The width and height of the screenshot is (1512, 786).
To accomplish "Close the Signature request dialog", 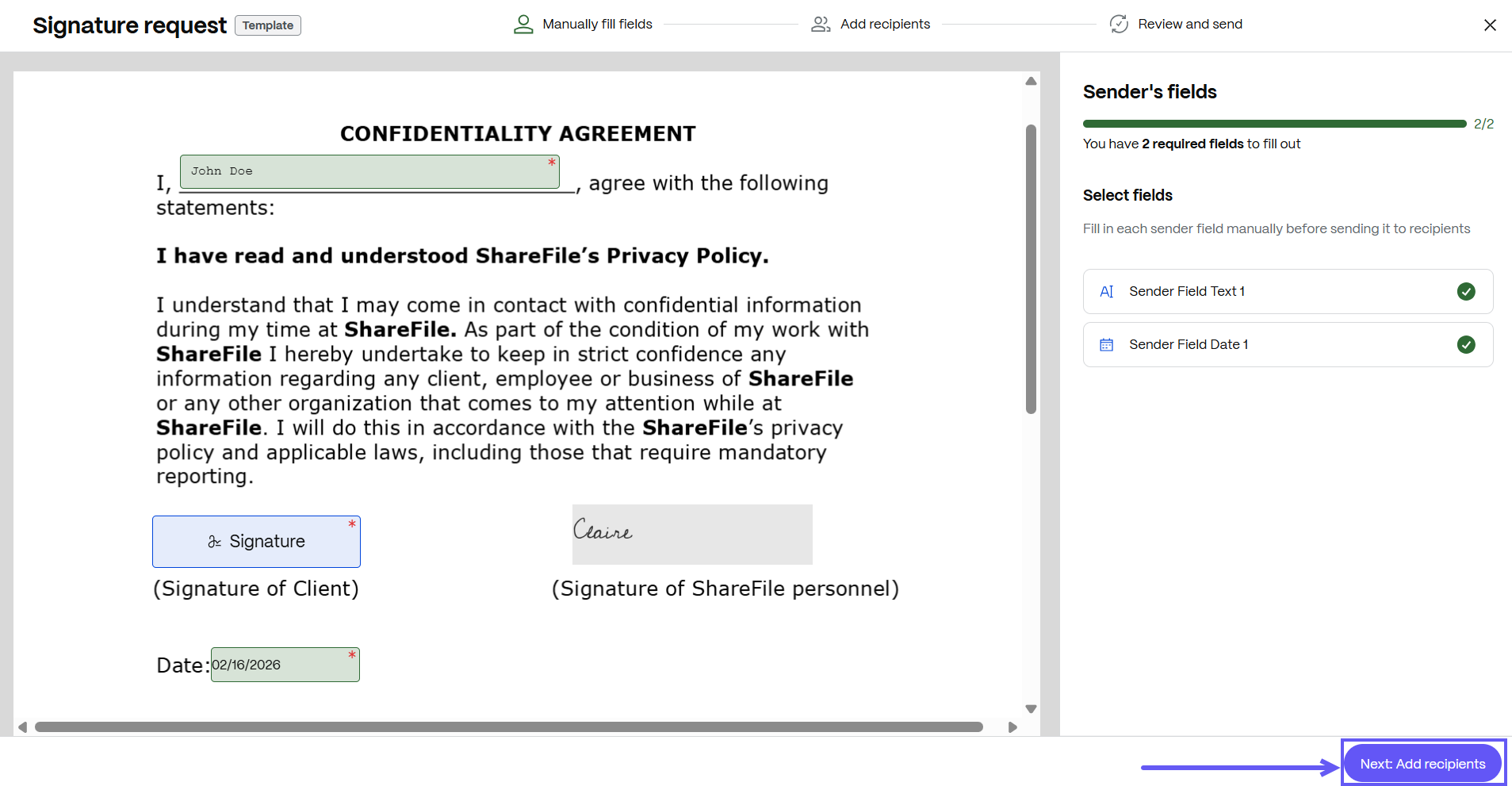I will tap(1490, 25).
